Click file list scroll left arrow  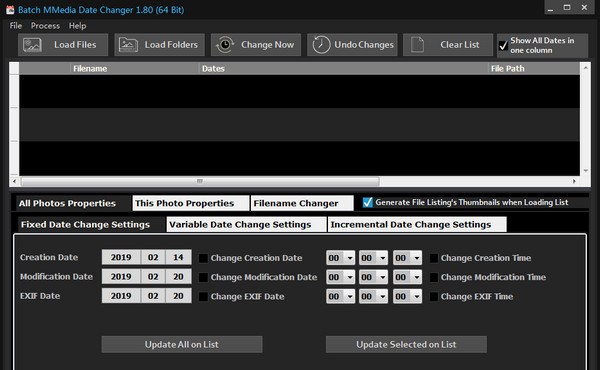(14, 181)
